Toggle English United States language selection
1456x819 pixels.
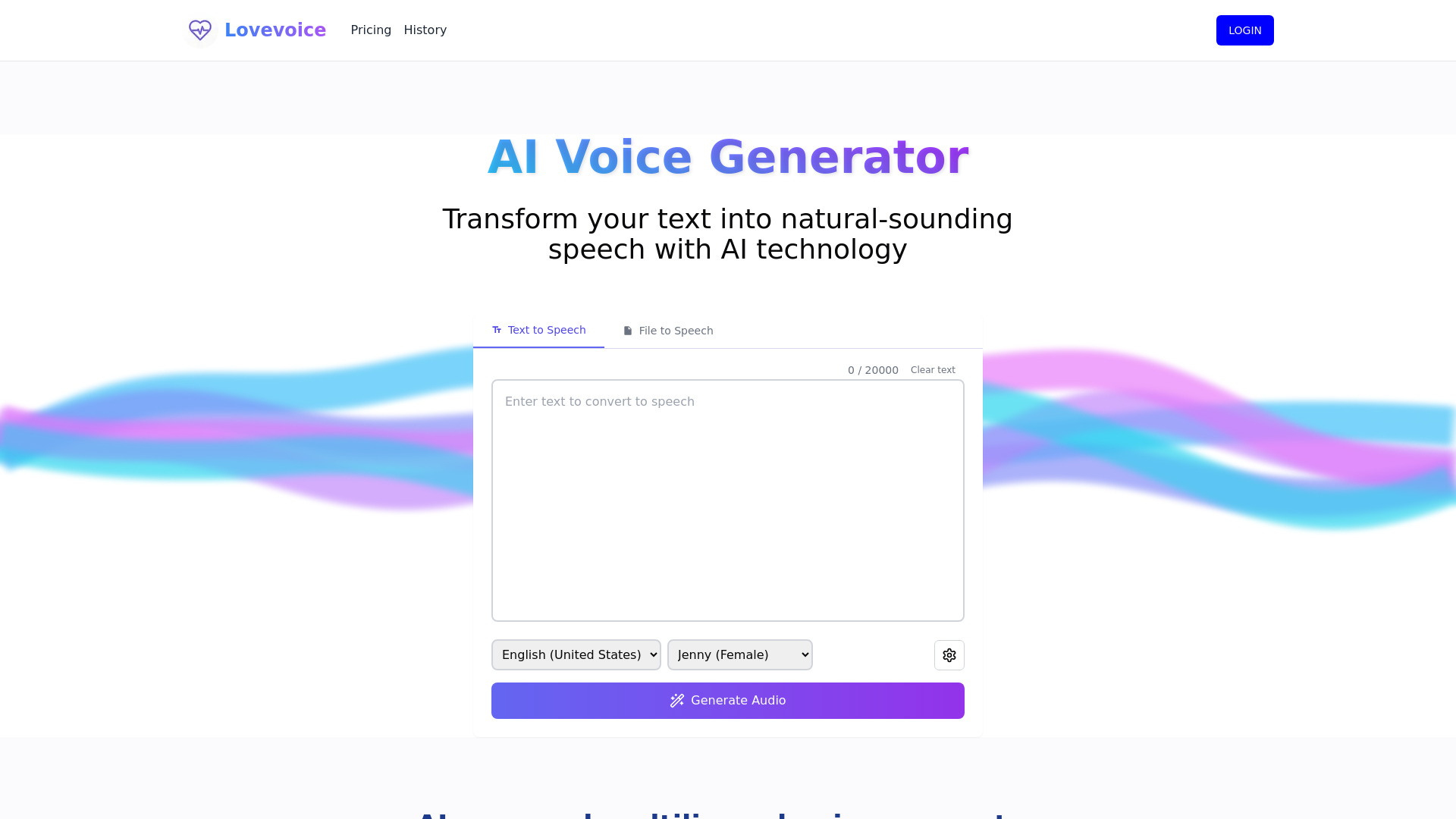pos(577,654)
